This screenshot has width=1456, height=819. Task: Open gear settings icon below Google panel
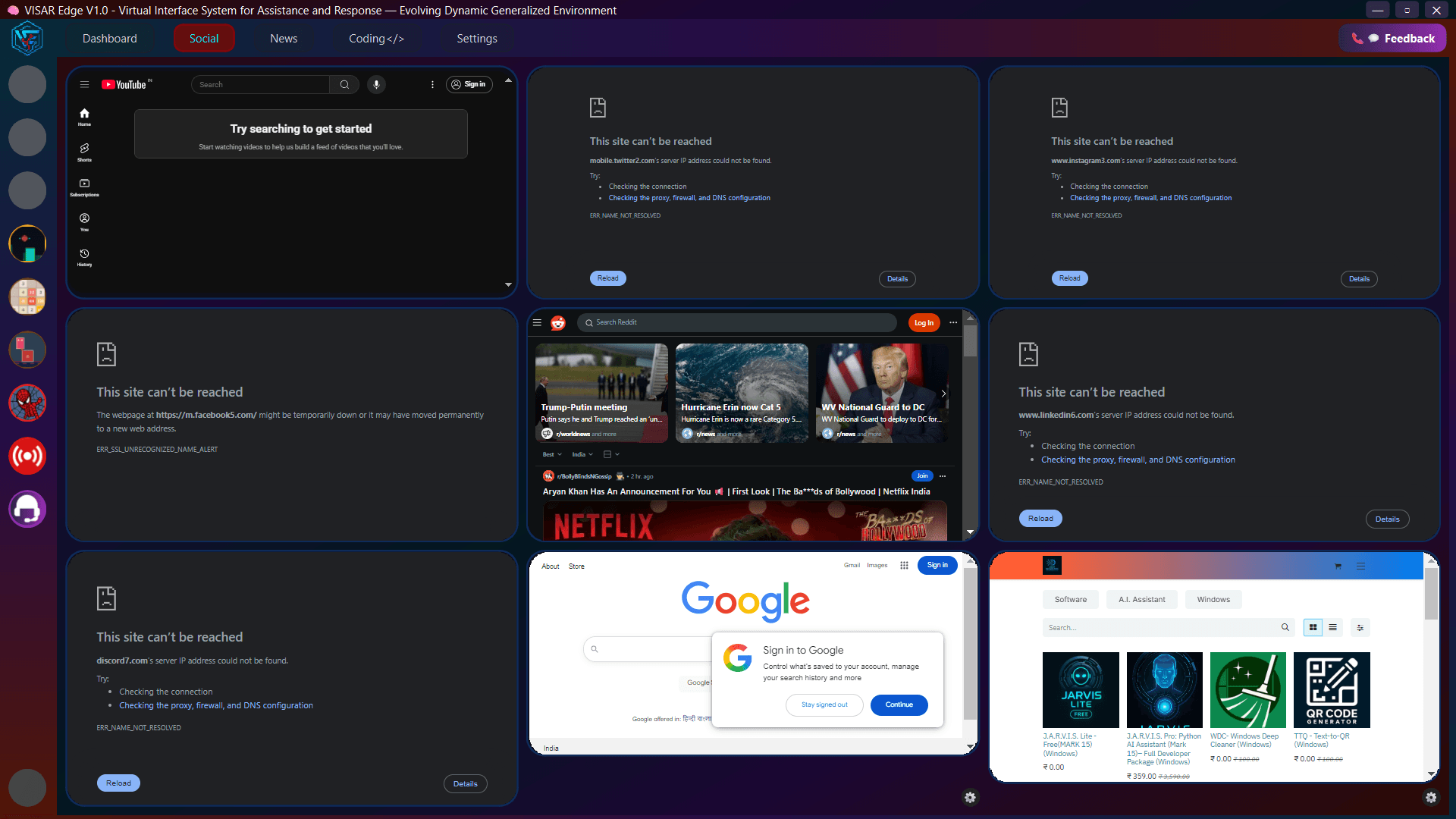pyautogui.click(x=970, y=797)
